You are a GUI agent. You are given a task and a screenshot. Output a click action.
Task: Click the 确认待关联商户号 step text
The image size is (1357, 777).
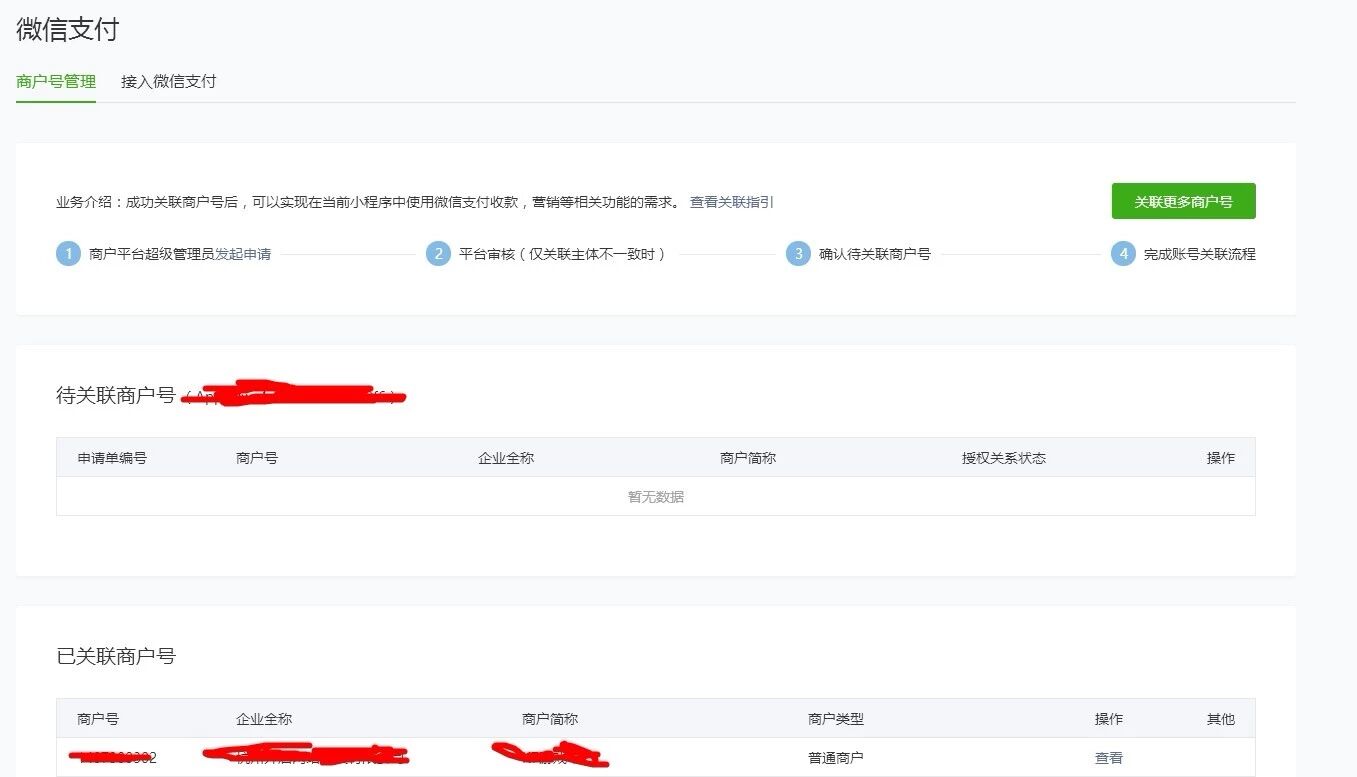(x=875, y=254)
